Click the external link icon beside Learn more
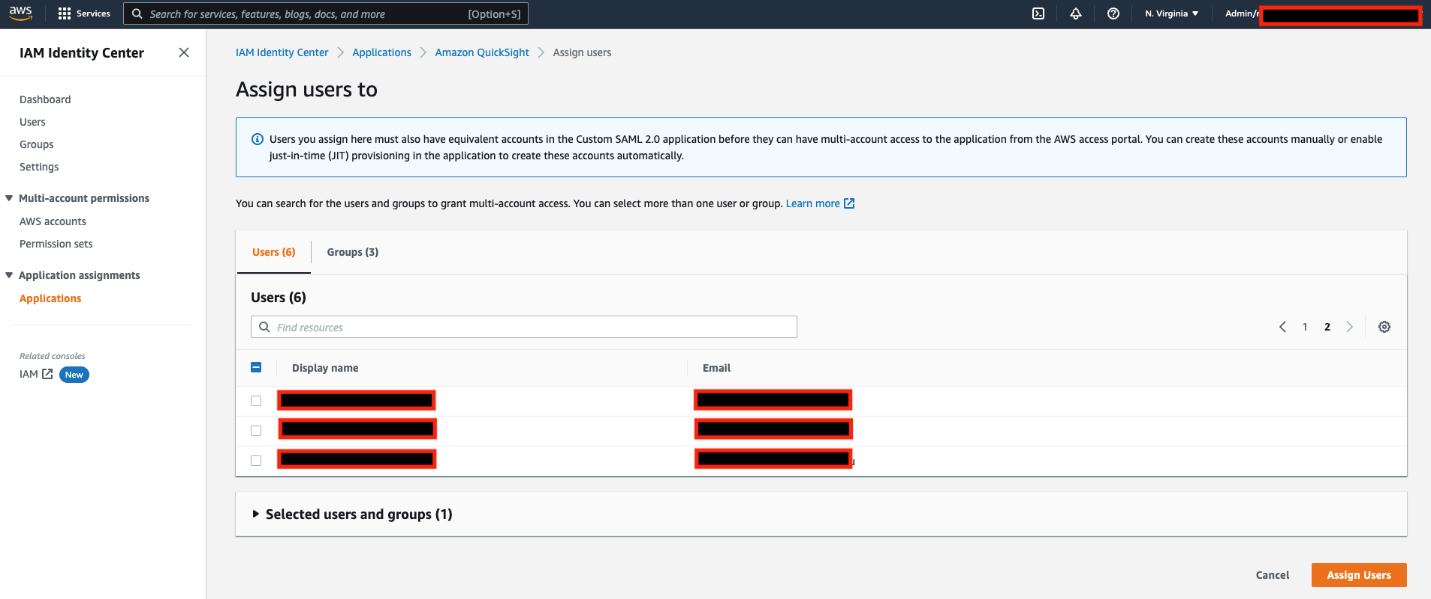Viewport: 1431px width, 599px height. tap(849, 203)
